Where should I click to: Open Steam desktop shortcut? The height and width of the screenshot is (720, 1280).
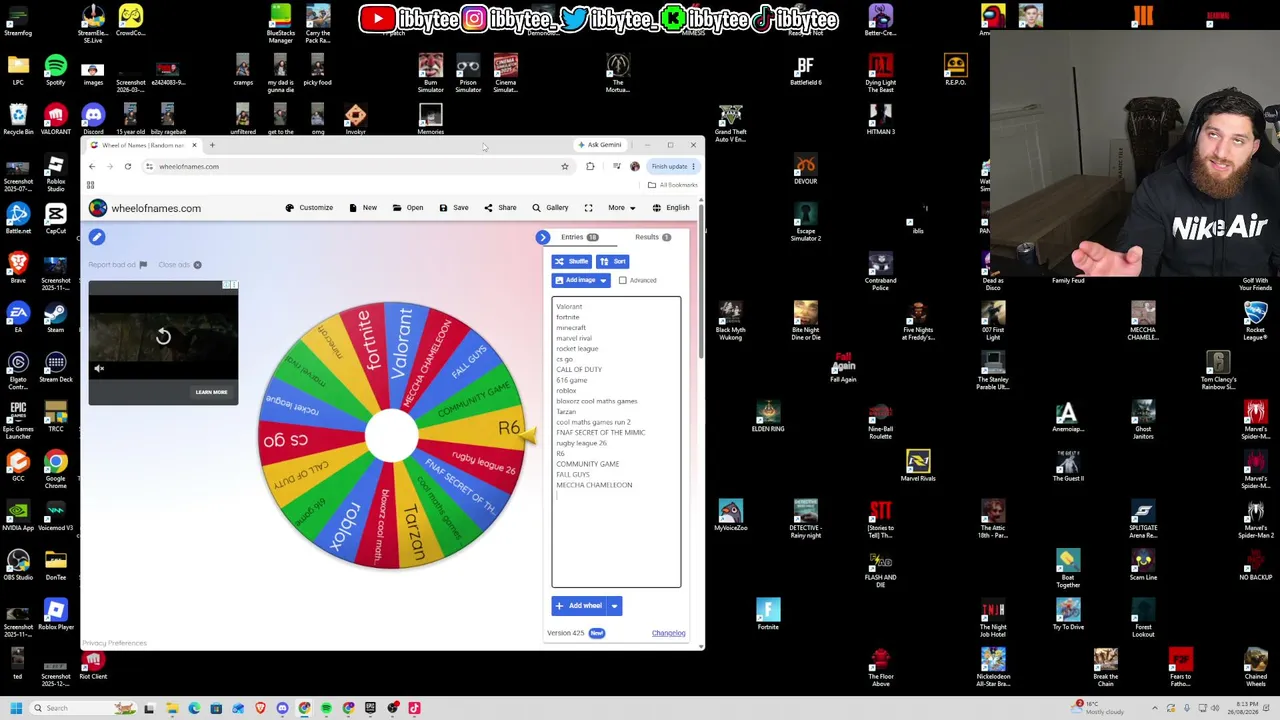56,318
